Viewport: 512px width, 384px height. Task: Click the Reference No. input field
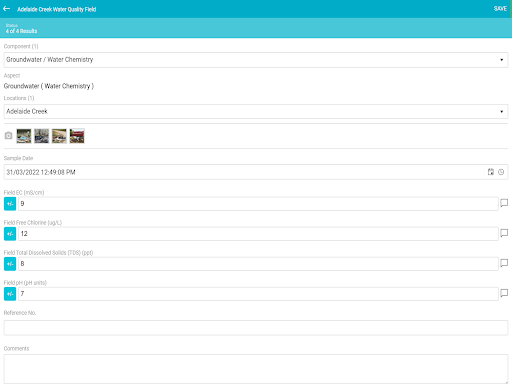(x=256, y=328)
